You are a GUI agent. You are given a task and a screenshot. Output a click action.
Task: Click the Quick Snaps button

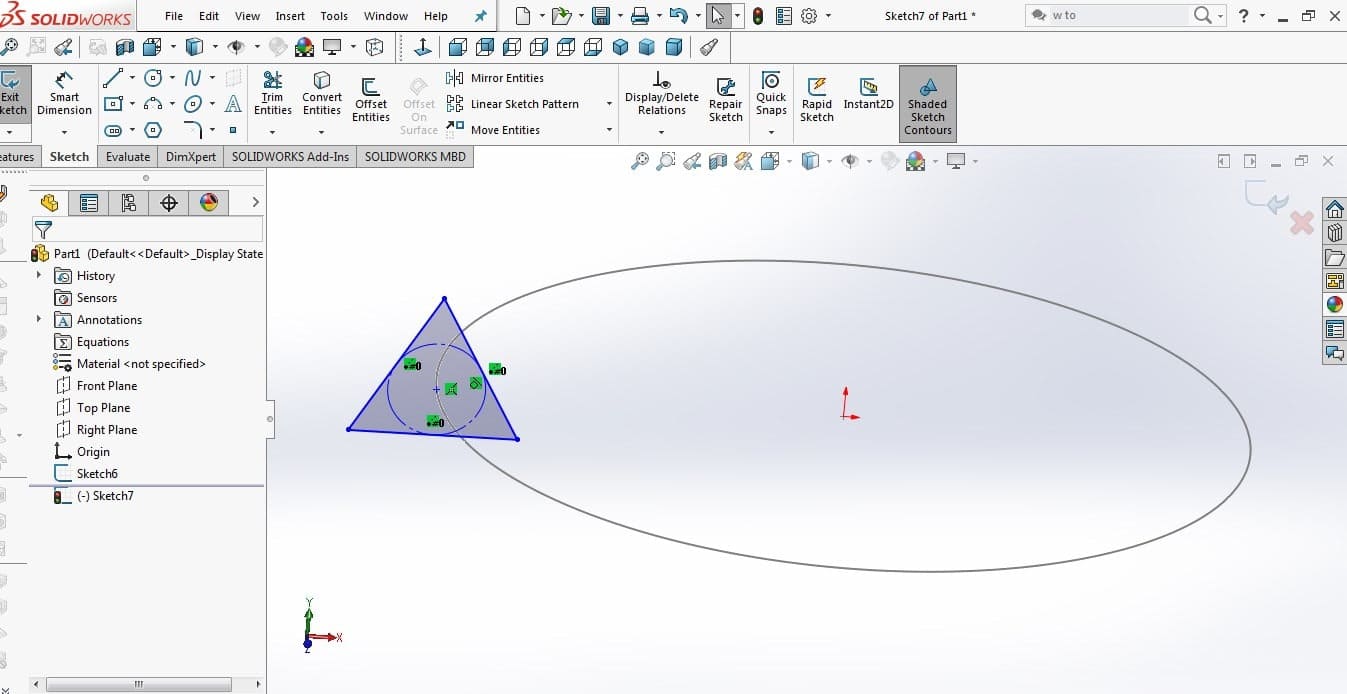tap(771, 93)
